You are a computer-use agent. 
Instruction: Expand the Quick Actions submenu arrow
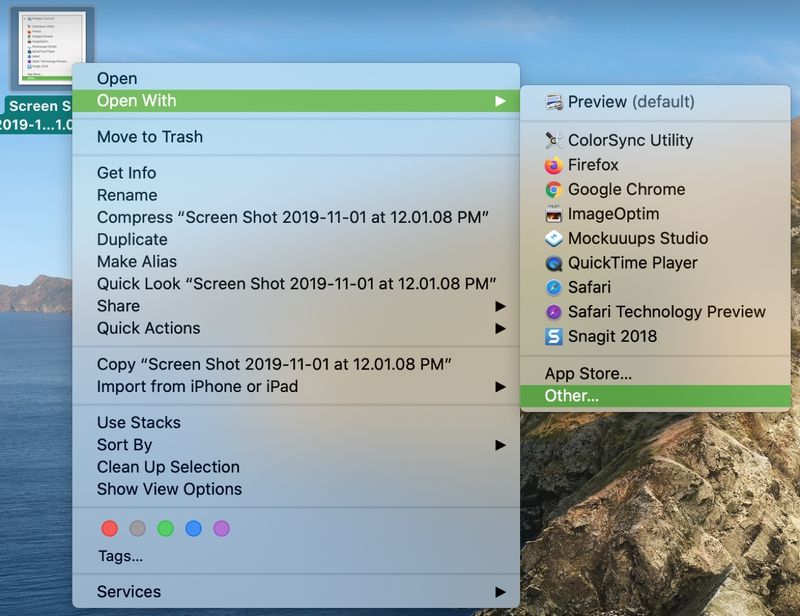(x=501, y=328)
